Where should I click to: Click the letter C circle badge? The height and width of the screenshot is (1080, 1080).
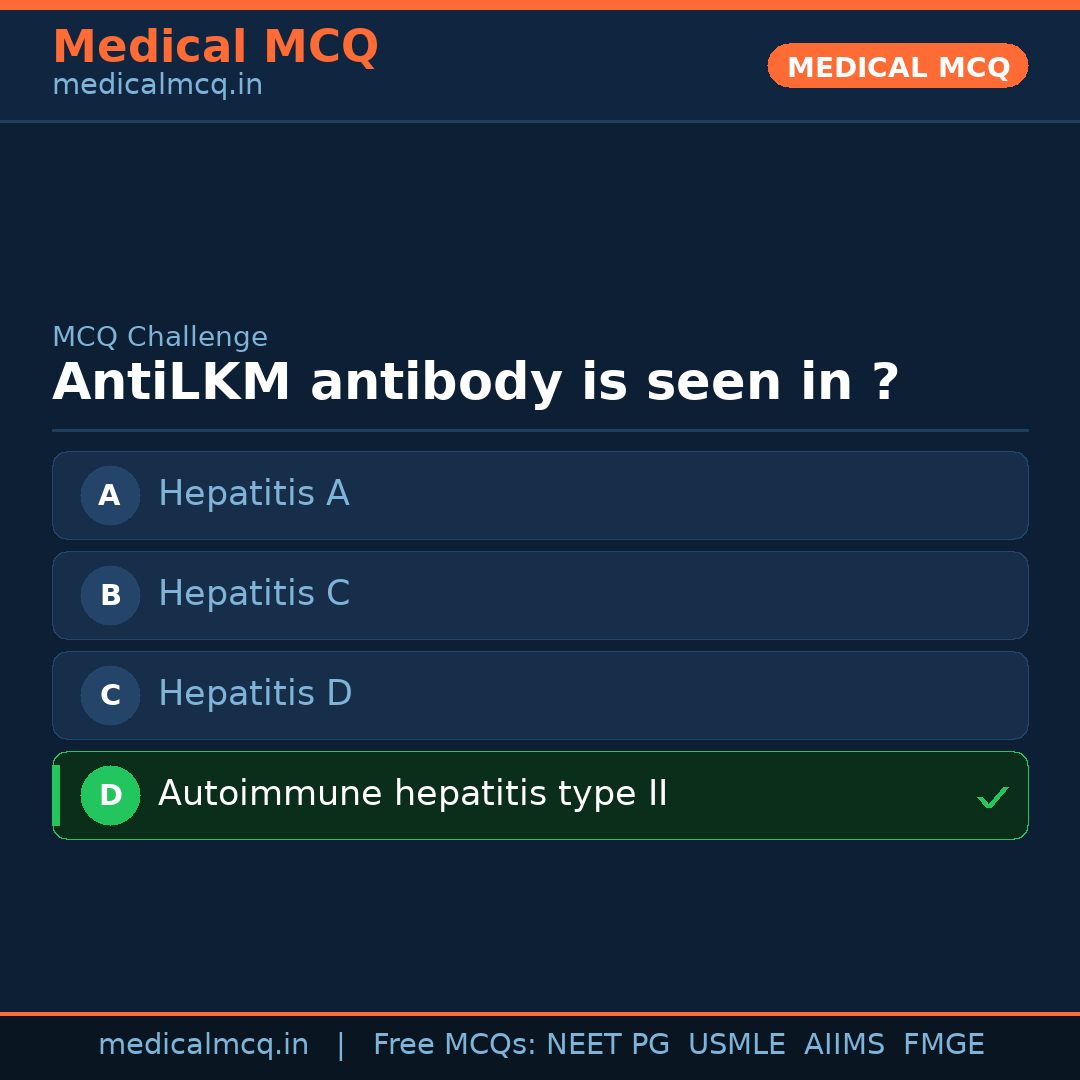coord(110,695)
